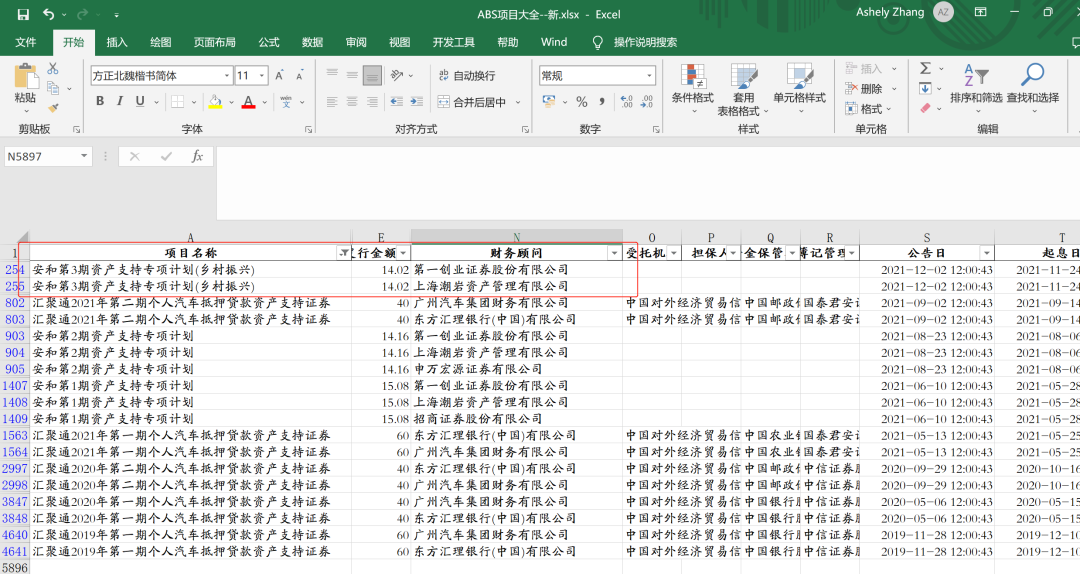The image size is (1080, 574).
Task: Open Cell Styles (单元格样式)
Action: pyautogui.click(x=799, y=88)
